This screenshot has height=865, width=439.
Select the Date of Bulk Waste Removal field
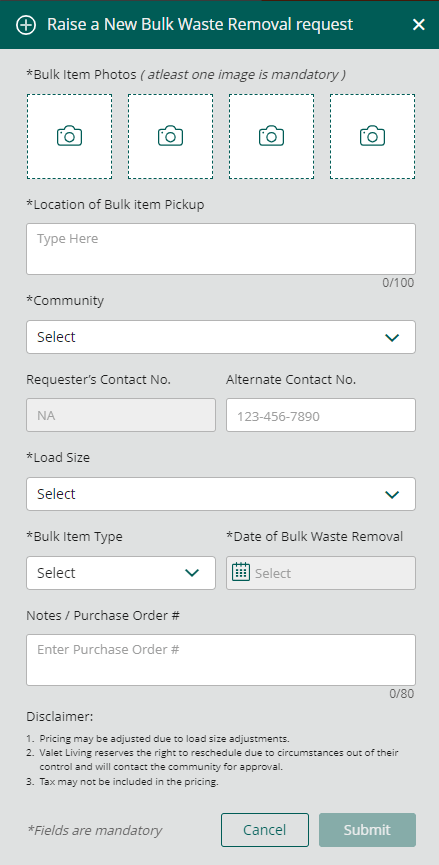point(321,573)
